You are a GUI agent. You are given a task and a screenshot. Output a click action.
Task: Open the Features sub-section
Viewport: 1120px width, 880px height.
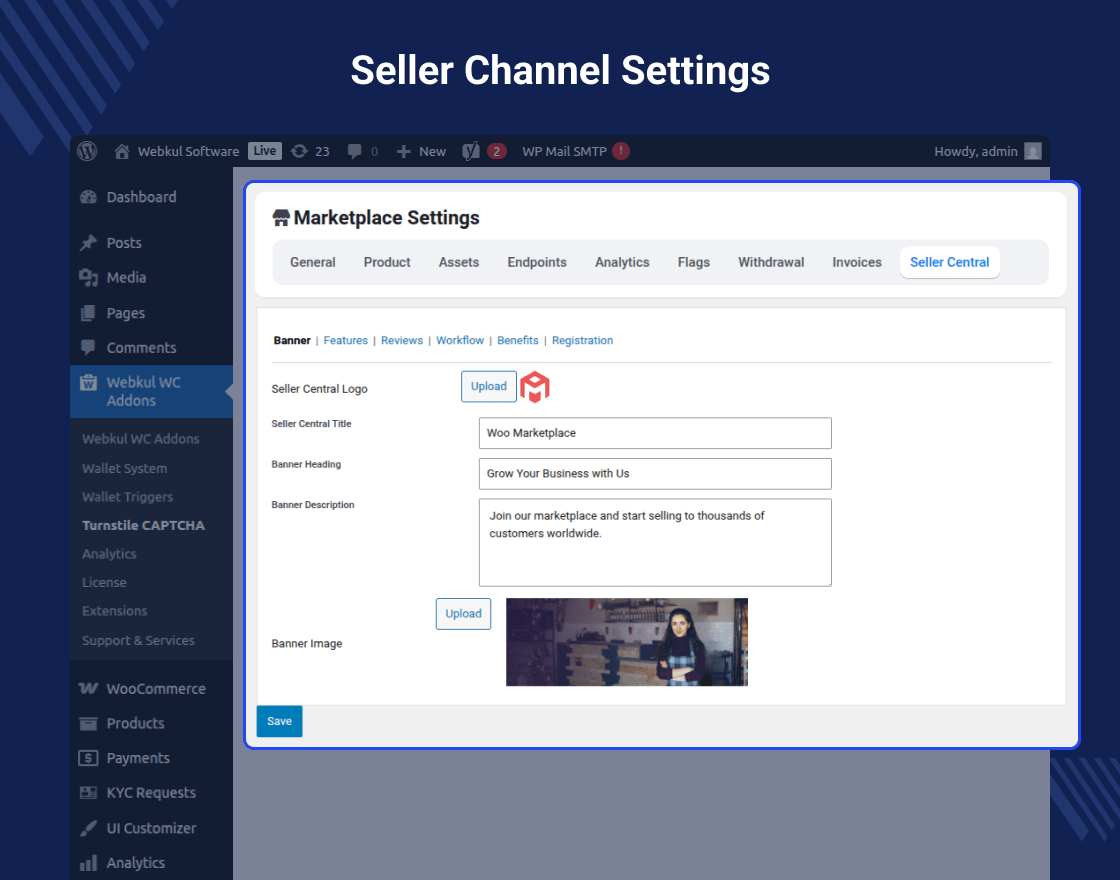(346, 341)
